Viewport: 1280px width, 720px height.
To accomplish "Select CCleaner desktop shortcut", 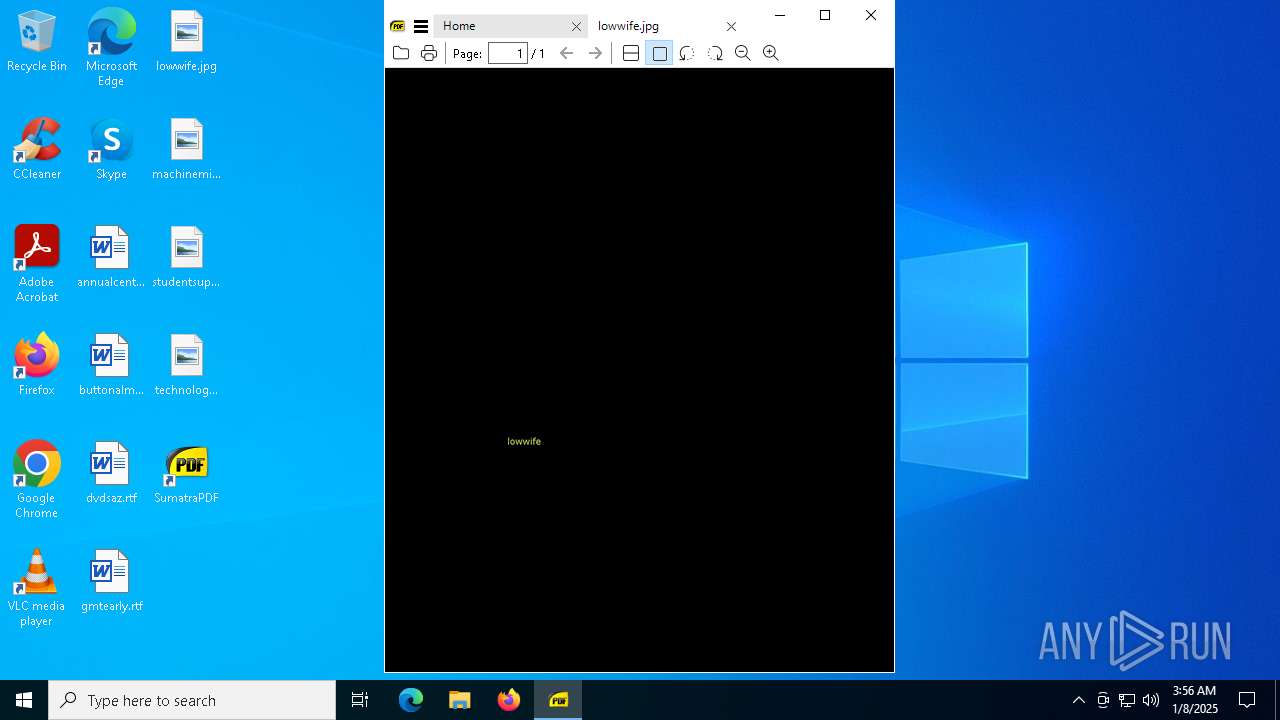I will 37,150.
